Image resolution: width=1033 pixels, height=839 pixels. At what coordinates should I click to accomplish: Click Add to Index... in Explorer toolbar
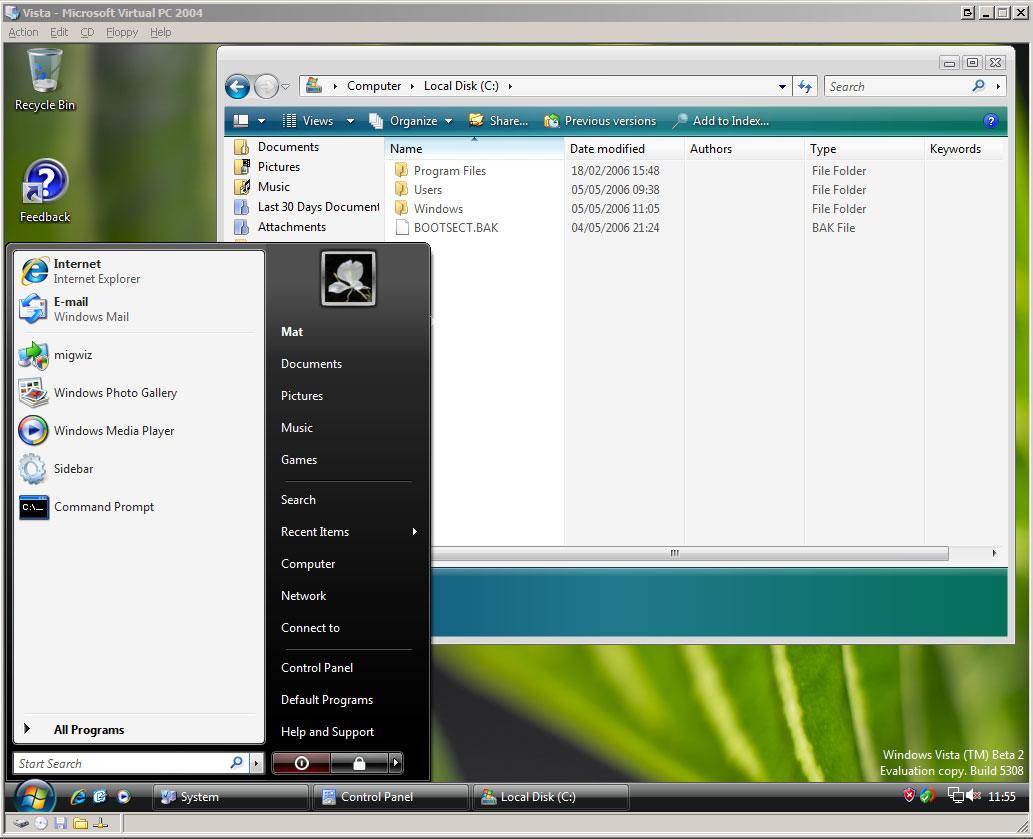(x=721, y=121)
